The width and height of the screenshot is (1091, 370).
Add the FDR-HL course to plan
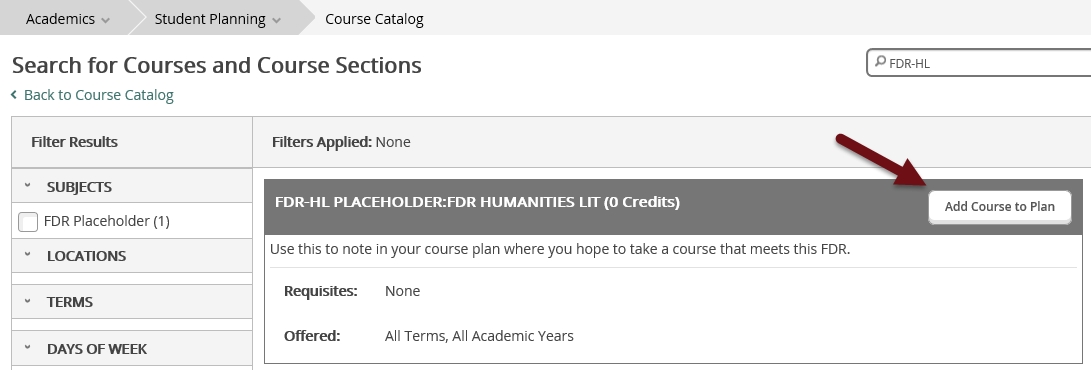point(999,207)
